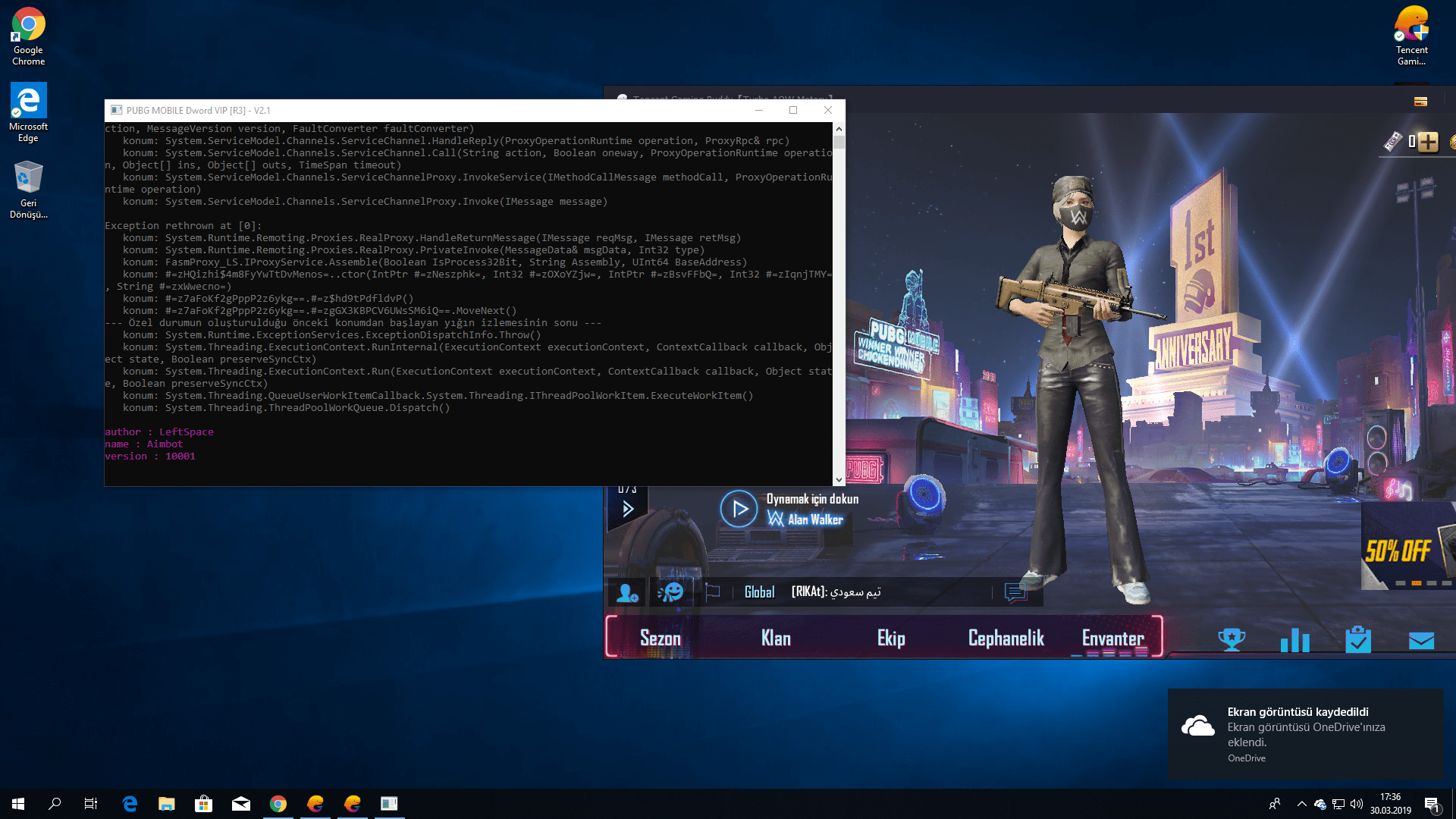
Task: Open Task View from taskbar
Action: coord(91,804)
